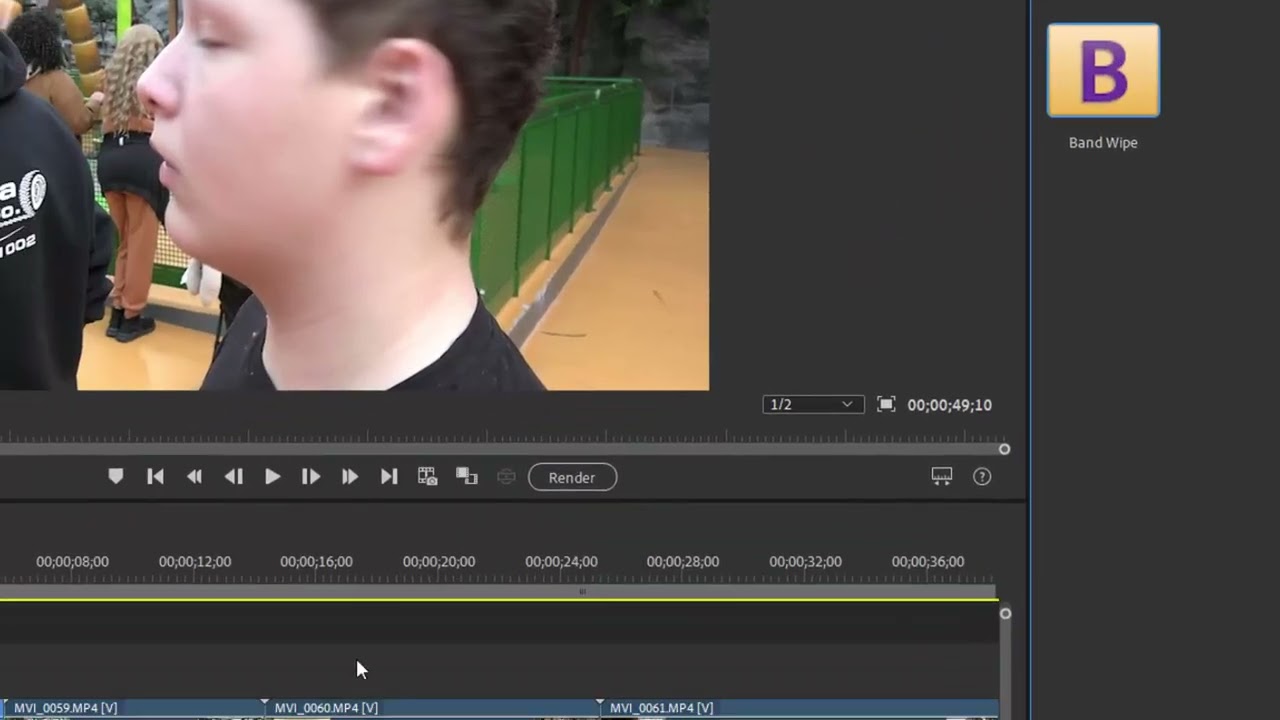The height and width of the screenshot is (720, 1280).
Task: Toggle full screen preview icon
Action: click(x=886, y=404)
